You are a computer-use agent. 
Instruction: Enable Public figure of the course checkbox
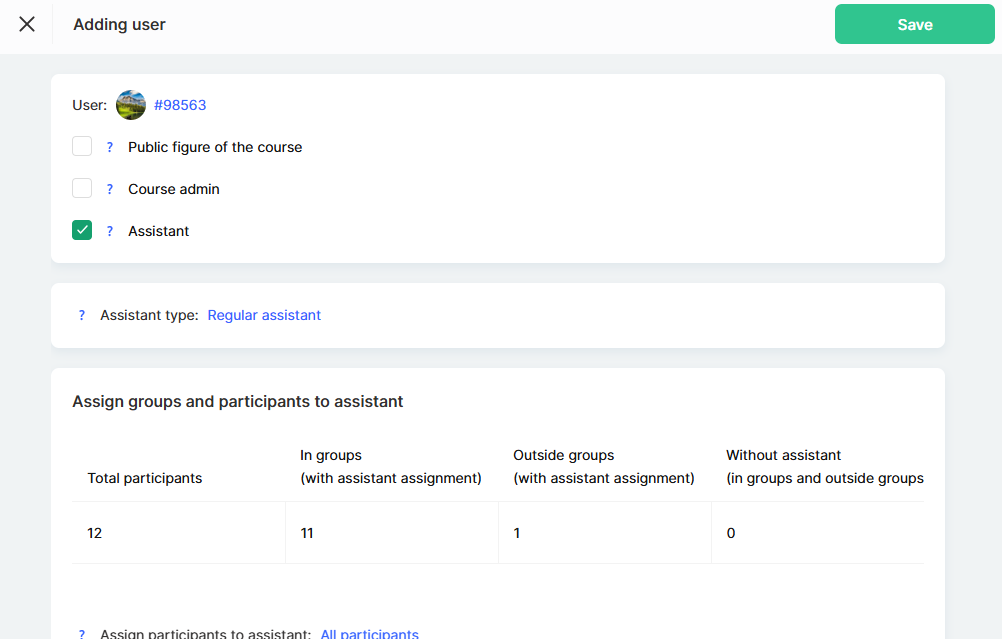(x=82, y=147)
